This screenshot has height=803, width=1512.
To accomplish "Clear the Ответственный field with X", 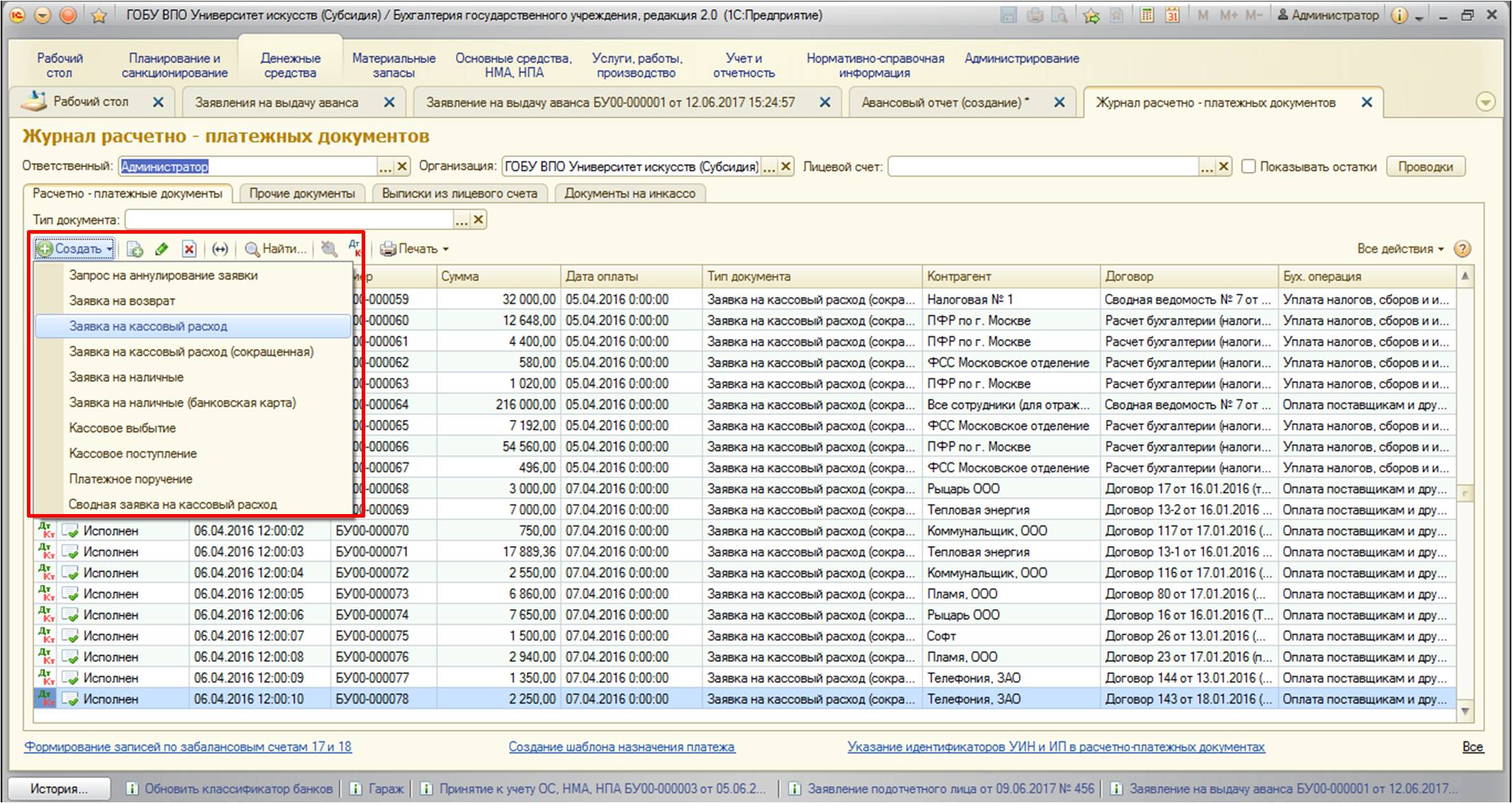I will pos(402,166).
